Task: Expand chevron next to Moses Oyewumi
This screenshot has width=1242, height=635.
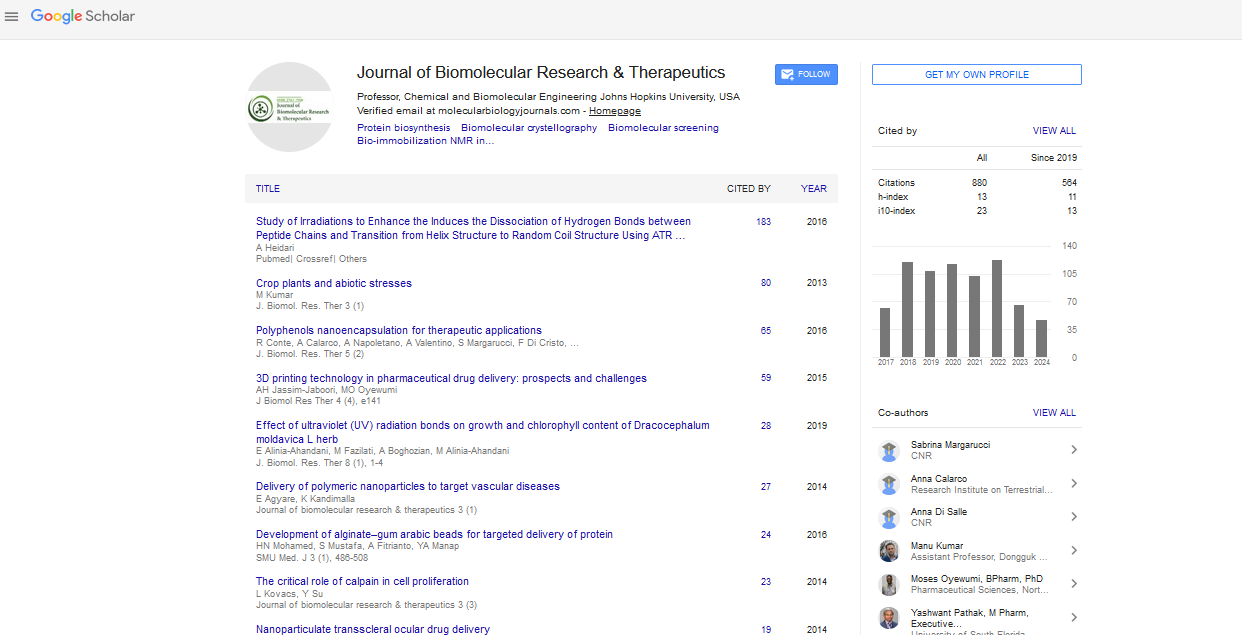Action: coord(1074,584)
